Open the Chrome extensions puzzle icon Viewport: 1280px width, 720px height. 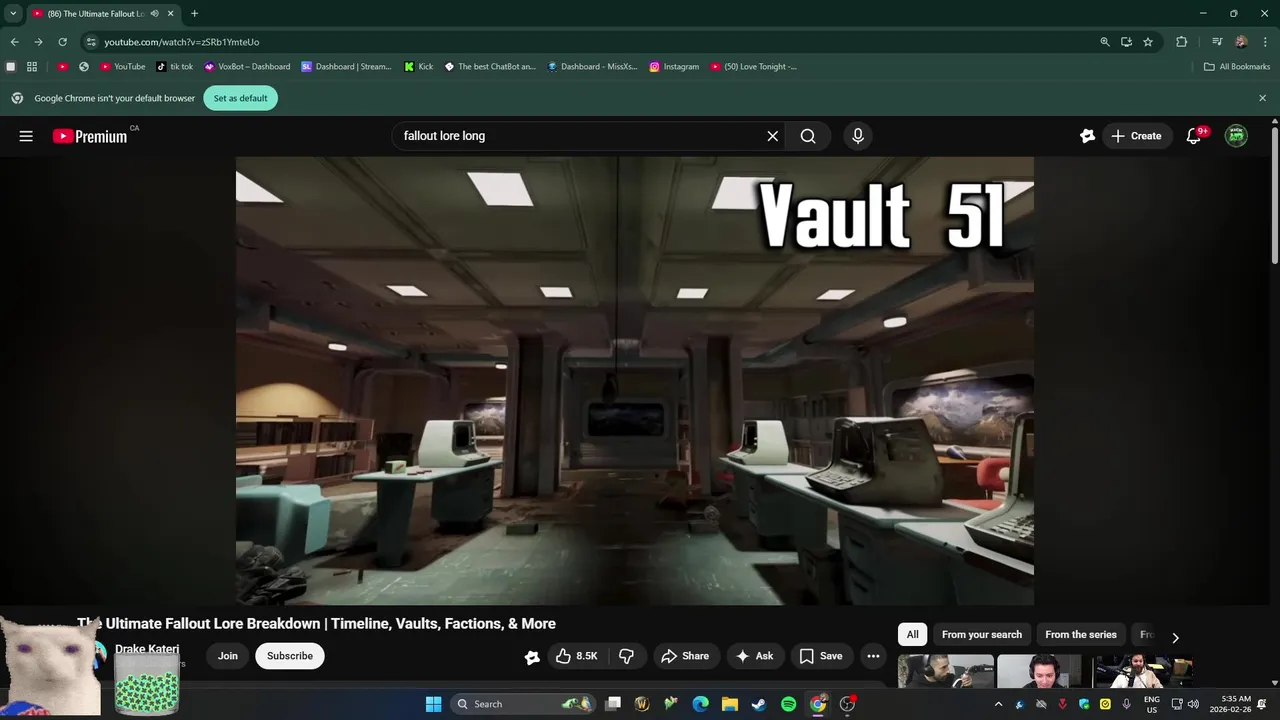1181,42
